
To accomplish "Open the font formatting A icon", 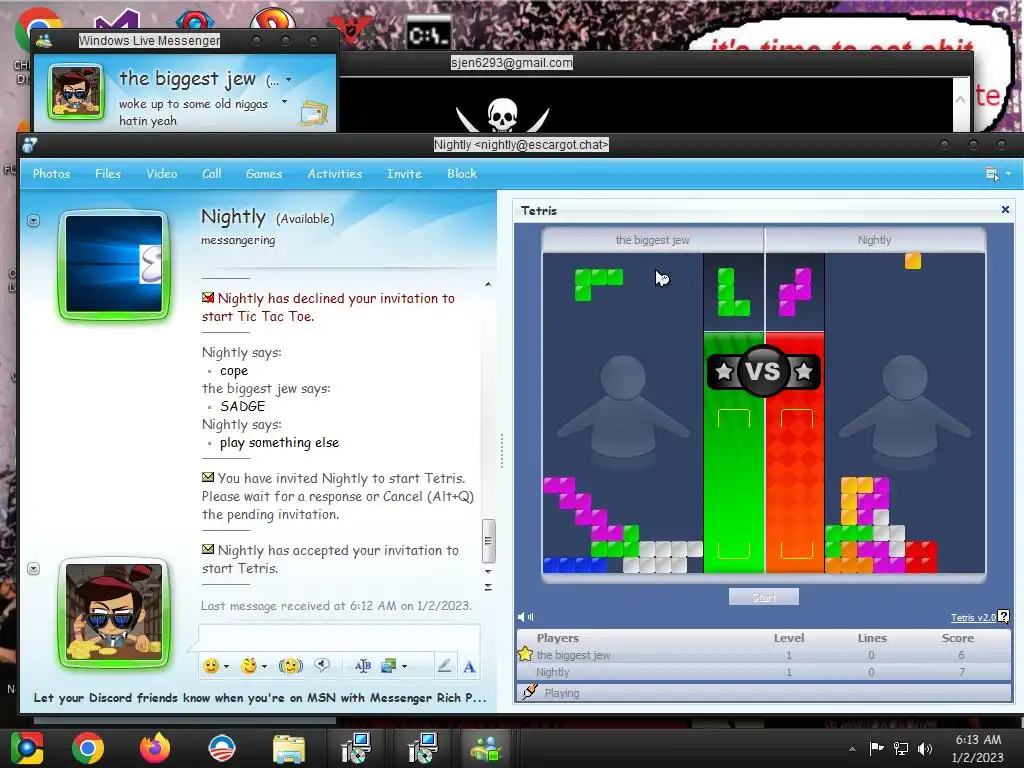I will point(469,667).
